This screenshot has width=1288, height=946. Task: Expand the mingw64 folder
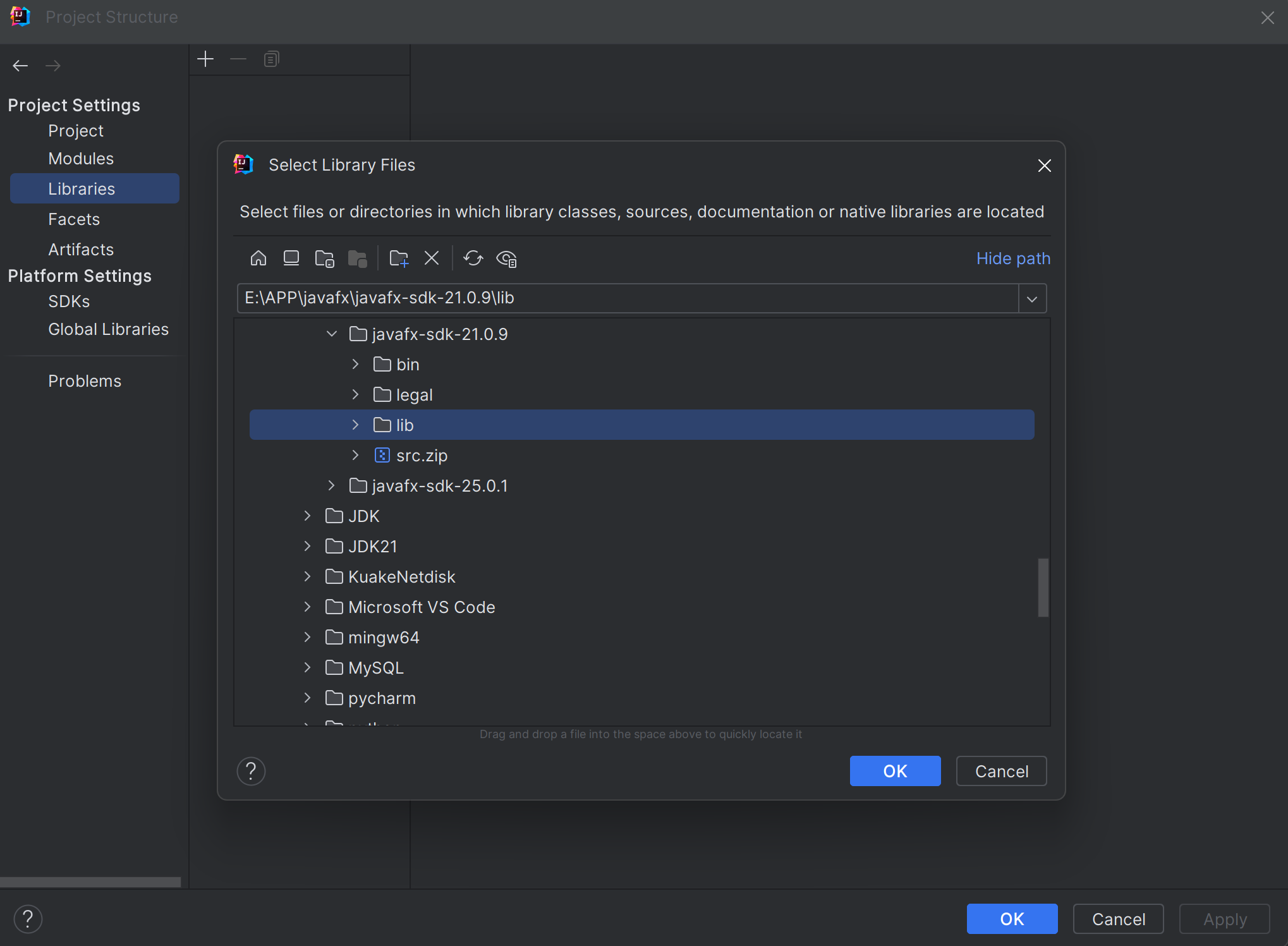(x=308, y=637)
